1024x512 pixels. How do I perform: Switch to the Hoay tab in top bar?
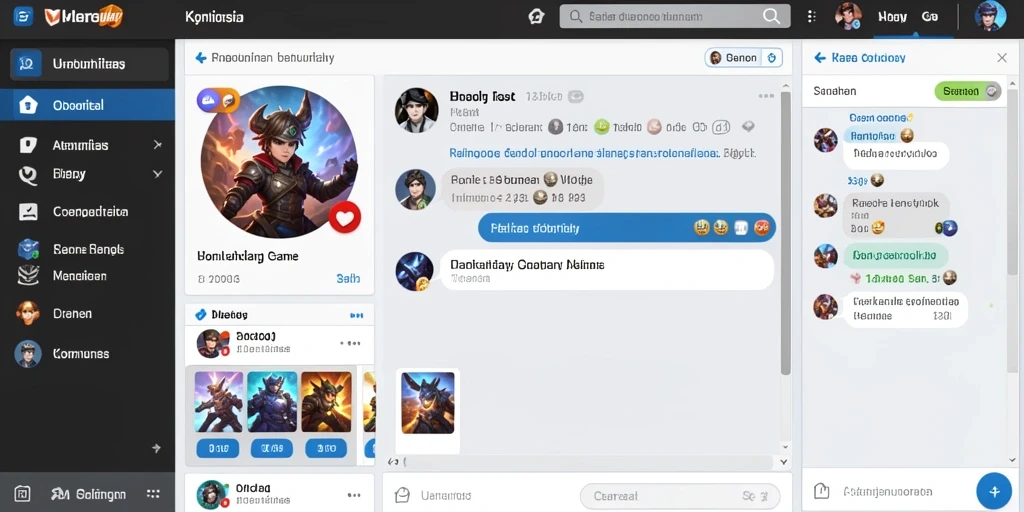pyautogui.click(x=892, y=17)
